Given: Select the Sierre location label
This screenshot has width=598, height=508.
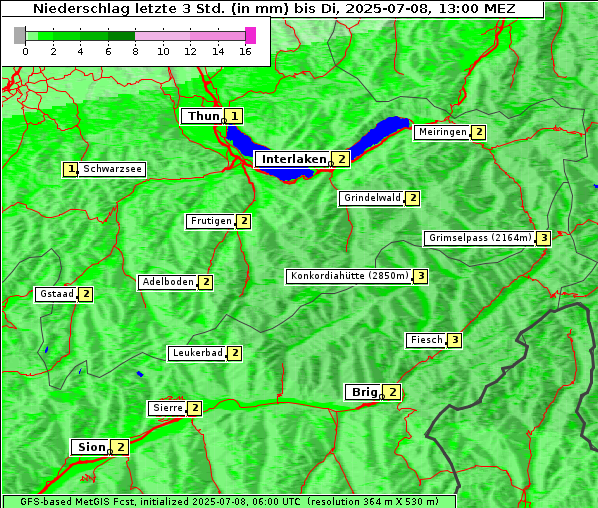Looking at the screenshot, I should click(167, 408).
